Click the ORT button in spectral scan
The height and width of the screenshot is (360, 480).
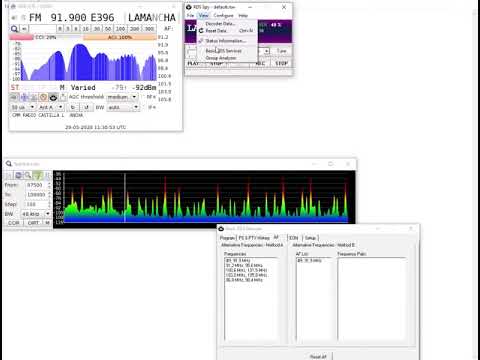tap(33, 223)
